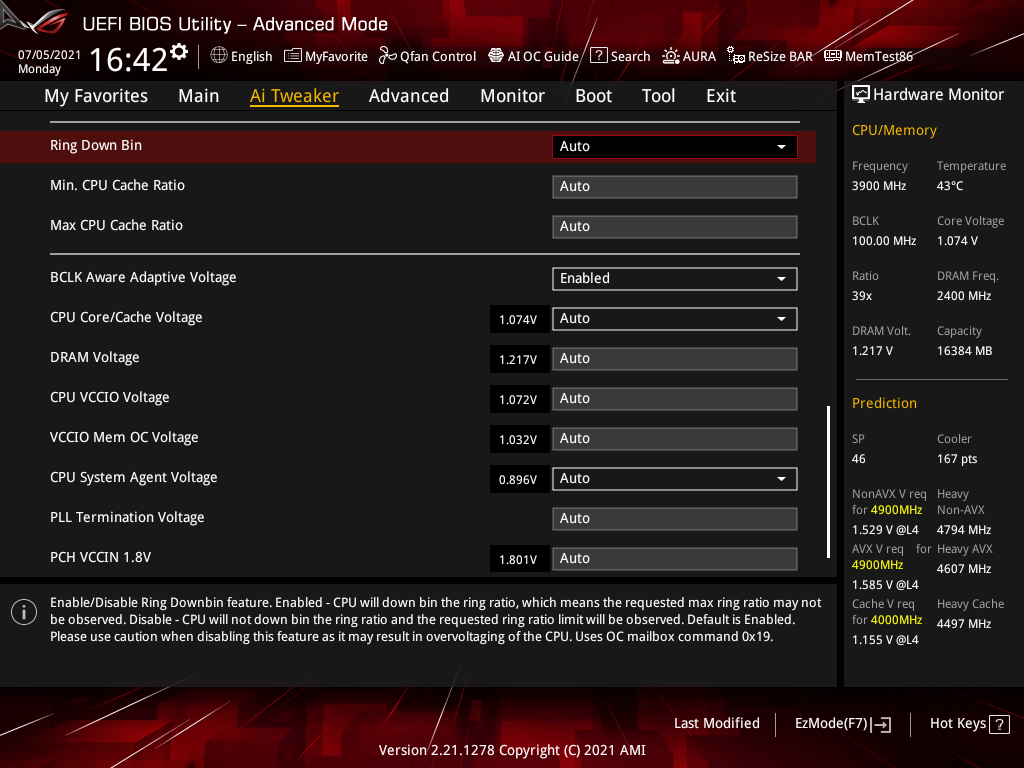Click the 1.074V core voltage readout
This screenshot has width=1024, height=768.
click(x=519, y=319)
